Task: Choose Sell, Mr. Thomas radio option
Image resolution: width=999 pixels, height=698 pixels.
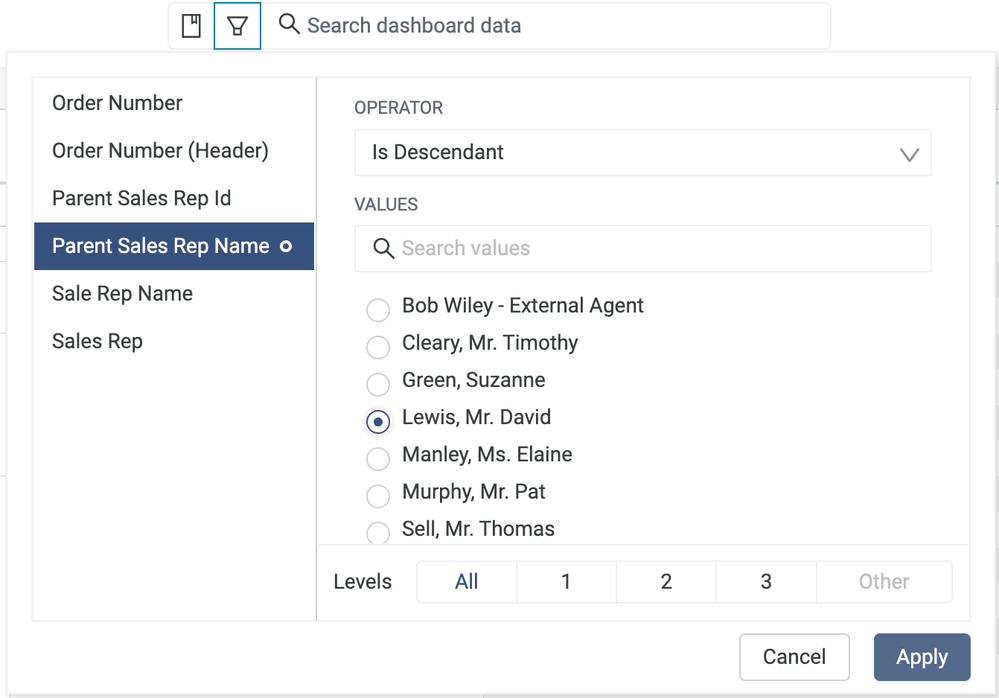Action: point(378,532)
